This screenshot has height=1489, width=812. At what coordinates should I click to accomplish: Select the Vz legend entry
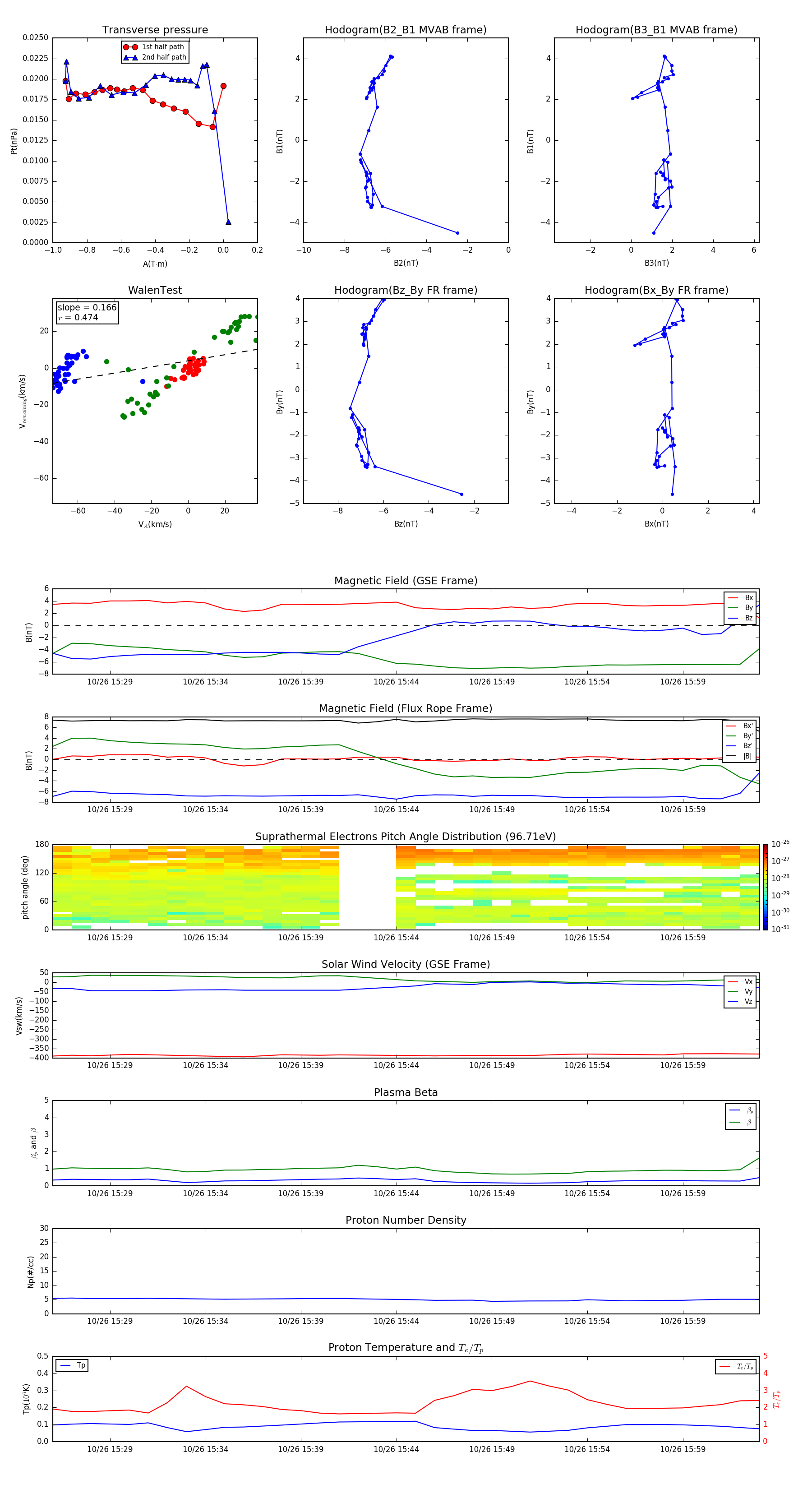pyautogui.click(x=740, y=1002)
